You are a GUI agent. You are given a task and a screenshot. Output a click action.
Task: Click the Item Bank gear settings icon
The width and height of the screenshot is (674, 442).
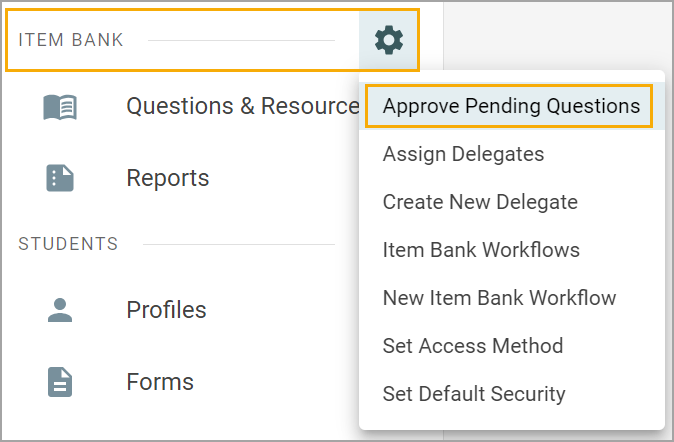(x=389, y=40)
